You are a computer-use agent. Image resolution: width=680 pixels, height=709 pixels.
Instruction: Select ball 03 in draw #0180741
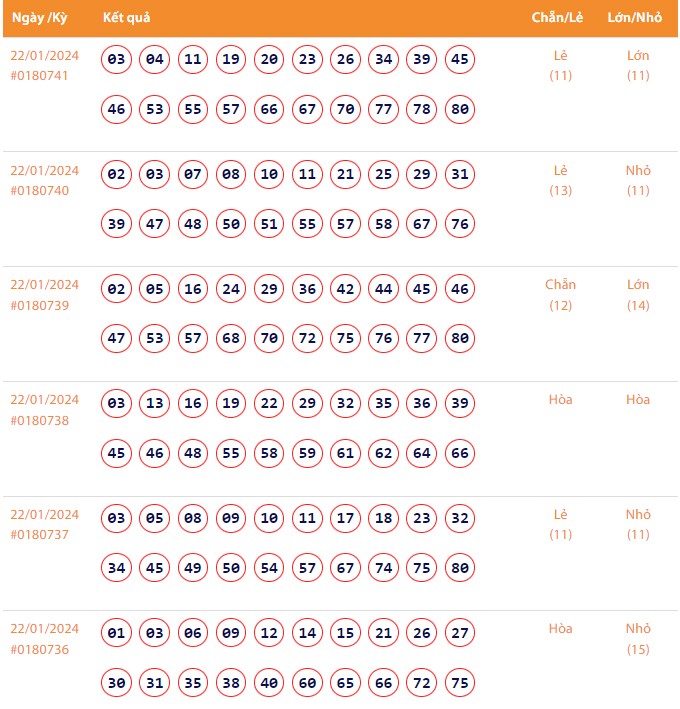pos(117,59)
